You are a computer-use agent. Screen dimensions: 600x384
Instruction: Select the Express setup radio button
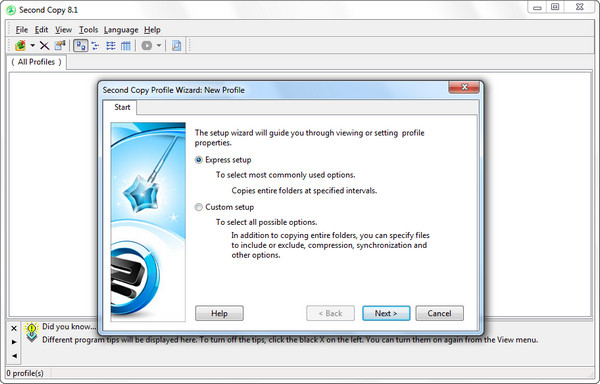pyautogui.click(x=199, y=160)
